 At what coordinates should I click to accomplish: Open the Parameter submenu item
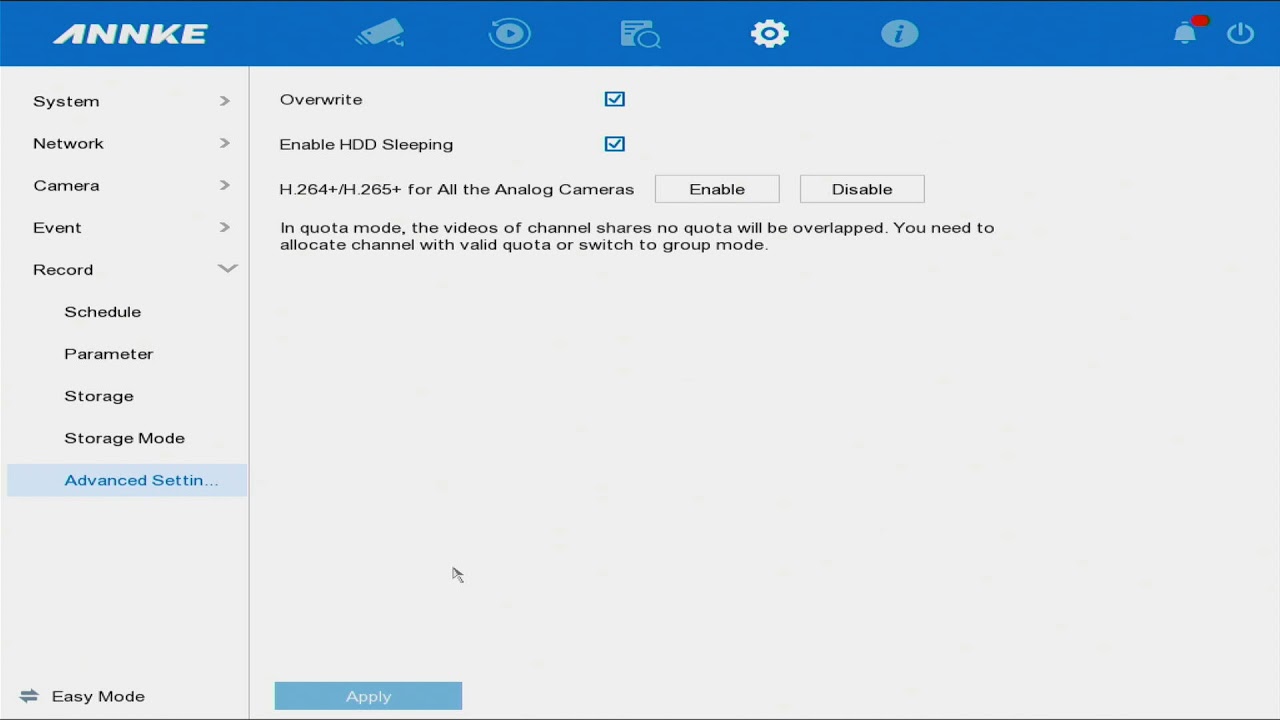(109, 354)
